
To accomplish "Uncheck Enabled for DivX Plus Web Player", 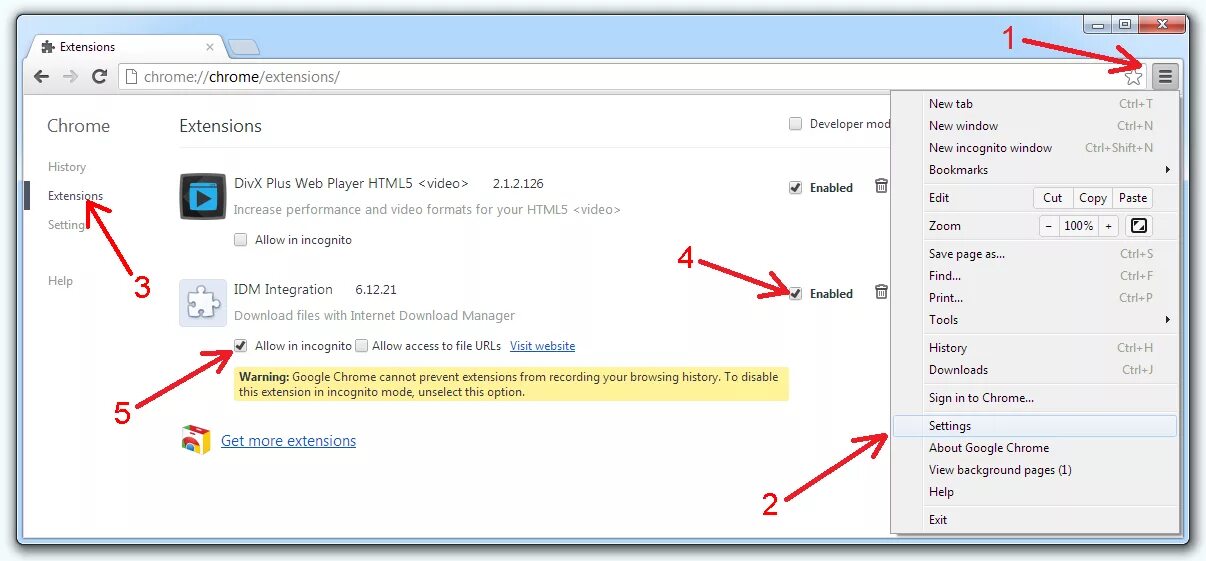I will point(796,187).
